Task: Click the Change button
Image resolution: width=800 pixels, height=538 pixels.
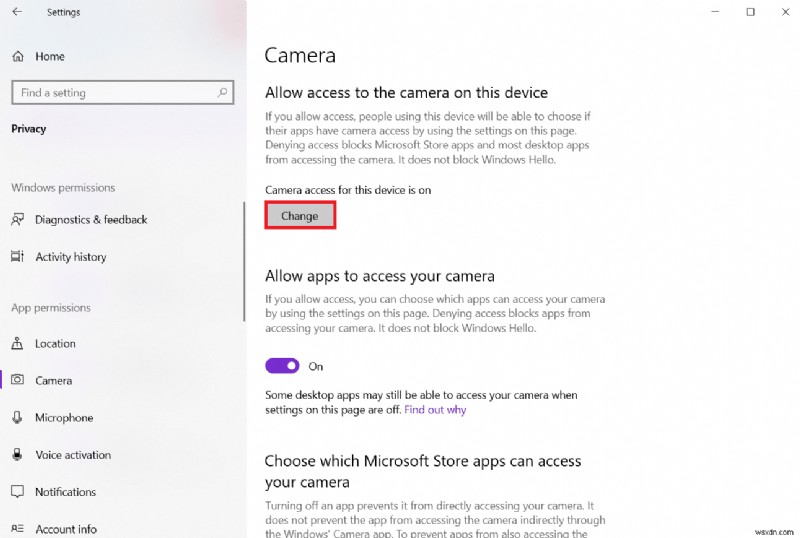Action: (300, 216)
